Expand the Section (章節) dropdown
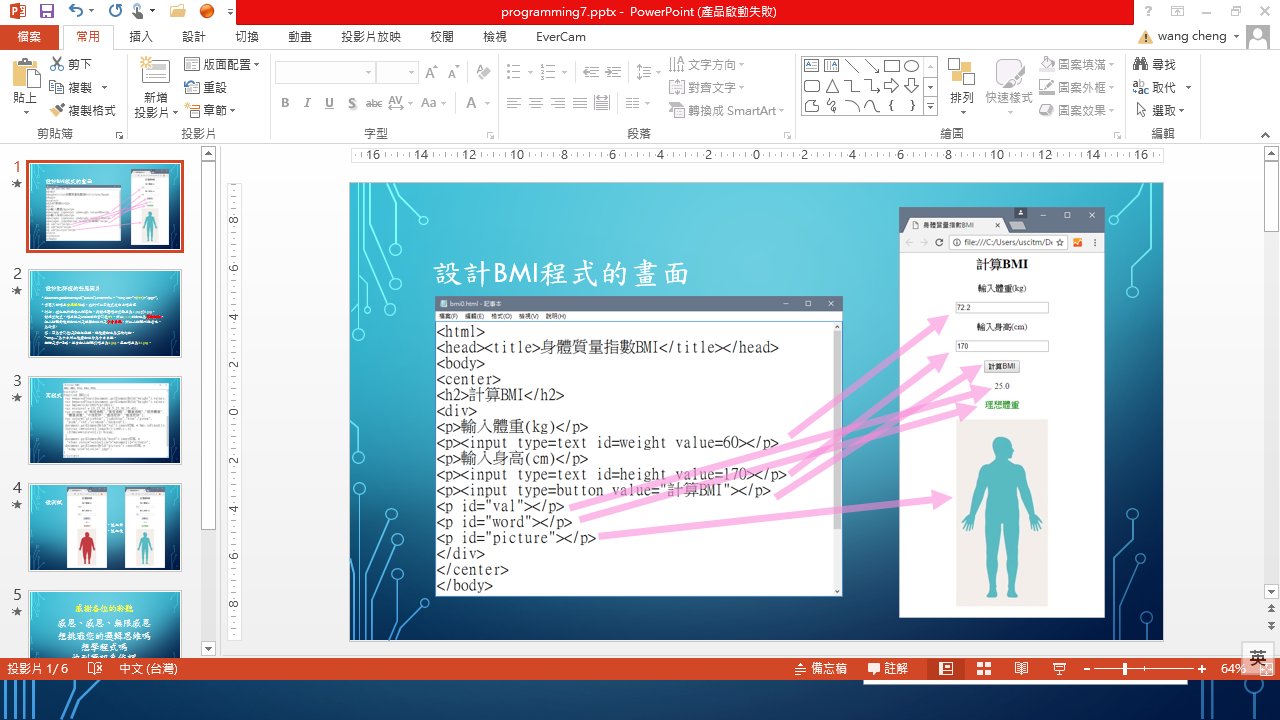Image resolution: width=1280 pixels, height=720 pixels. coord(214,110)
